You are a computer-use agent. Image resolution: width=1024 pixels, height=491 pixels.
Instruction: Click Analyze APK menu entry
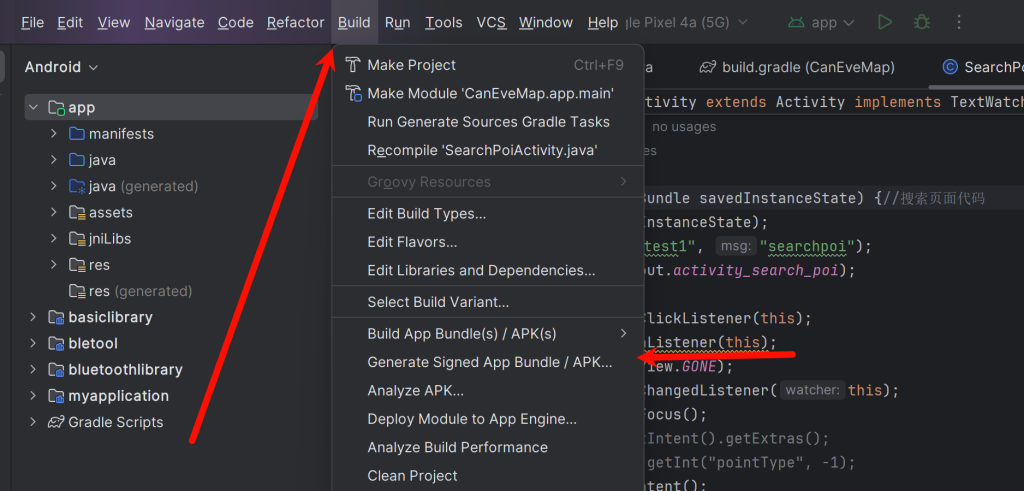415,390
